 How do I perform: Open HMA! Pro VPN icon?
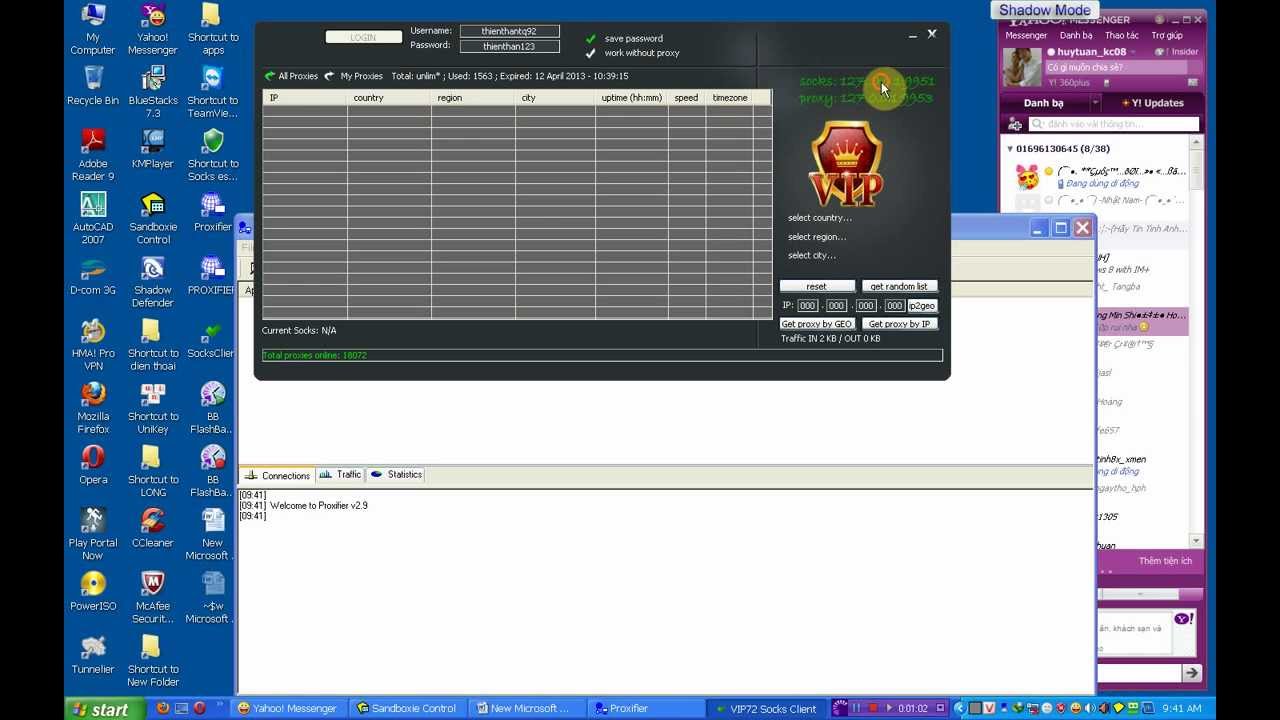(x=93, y=344)
